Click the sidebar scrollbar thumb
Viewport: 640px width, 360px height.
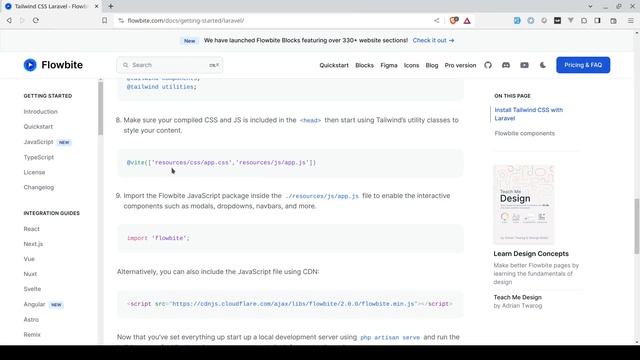[x=100, y=108]
